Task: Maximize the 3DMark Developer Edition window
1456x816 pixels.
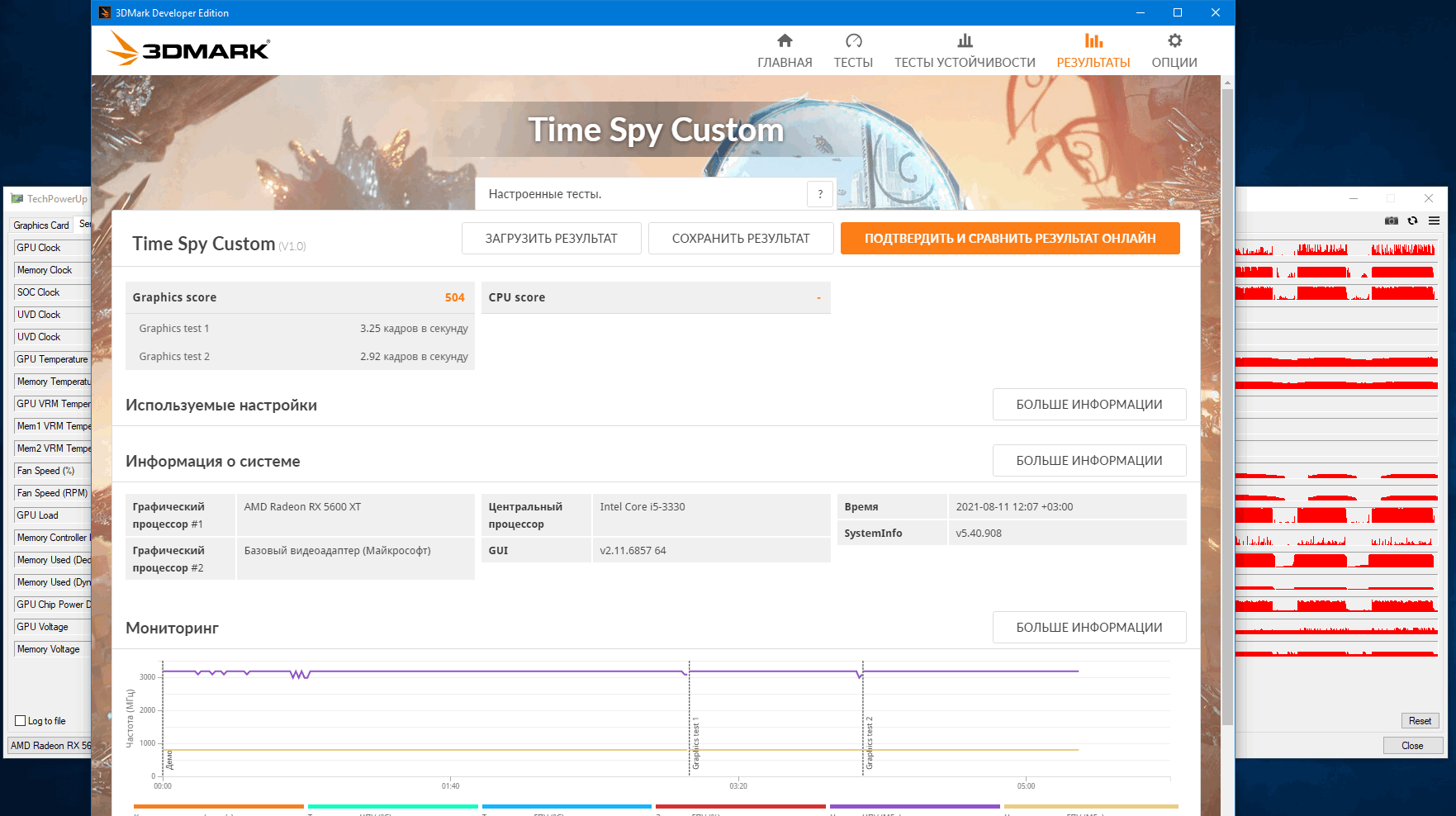Action: pyautogui.click(x=1178, y=12)
